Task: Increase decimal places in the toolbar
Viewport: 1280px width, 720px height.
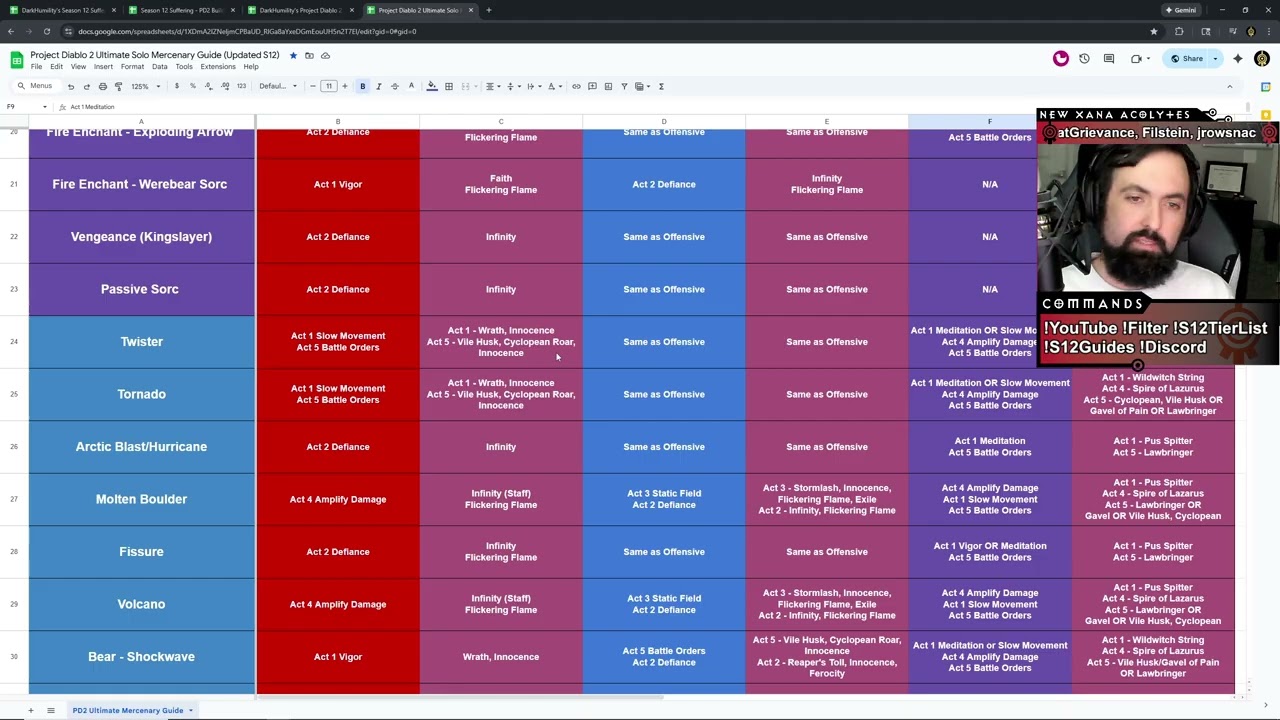Action: point(225,86)
